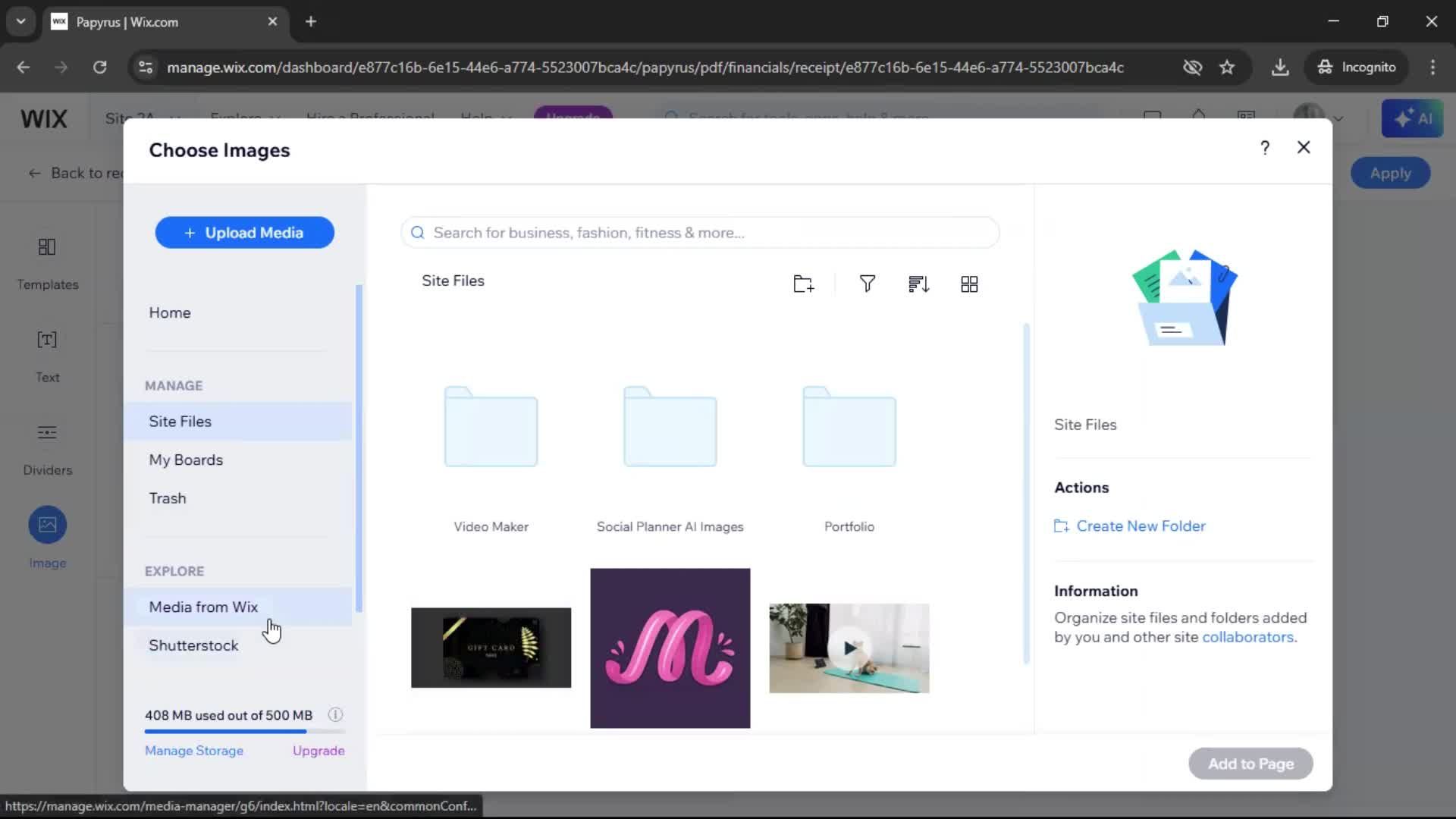Reload the browser page

point(99,67)
